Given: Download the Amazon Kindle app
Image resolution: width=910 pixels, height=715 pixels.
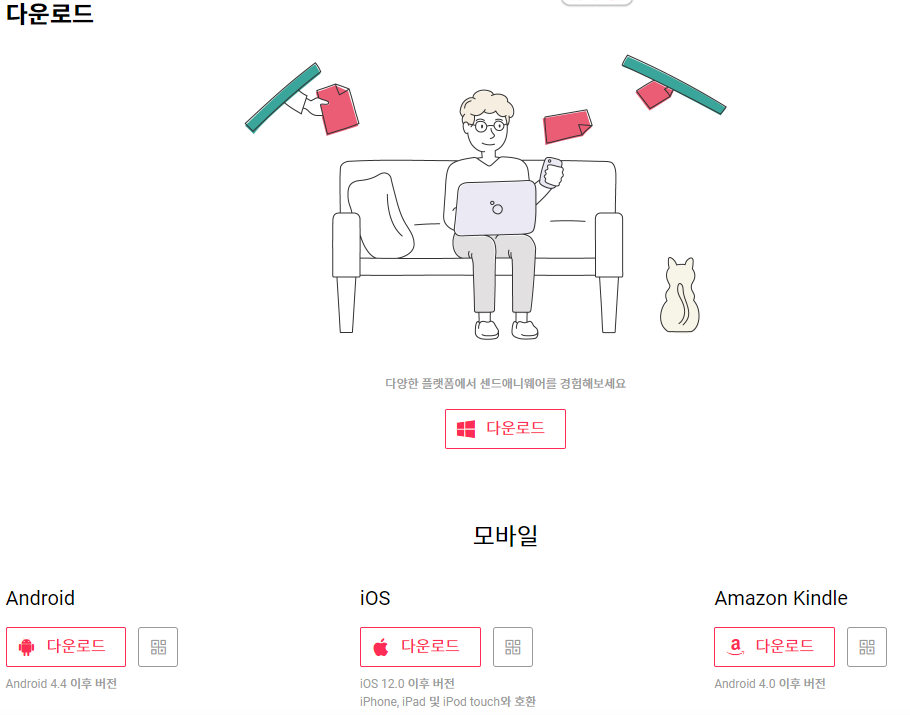Looking at the screenshot, I should coord(774,647).
